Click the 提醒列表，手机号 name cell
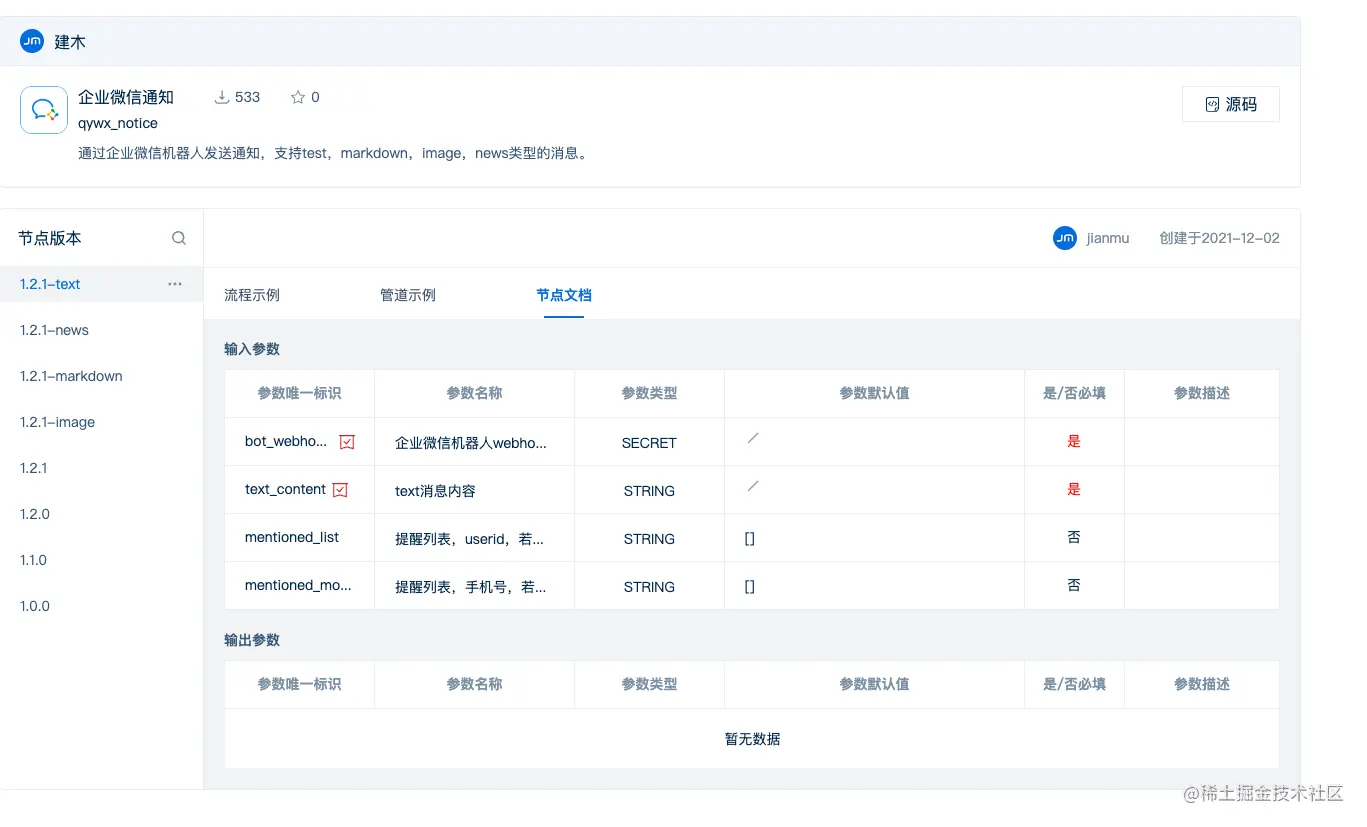1367x827 pixels. pyautogui.click(x=474, y=586)
